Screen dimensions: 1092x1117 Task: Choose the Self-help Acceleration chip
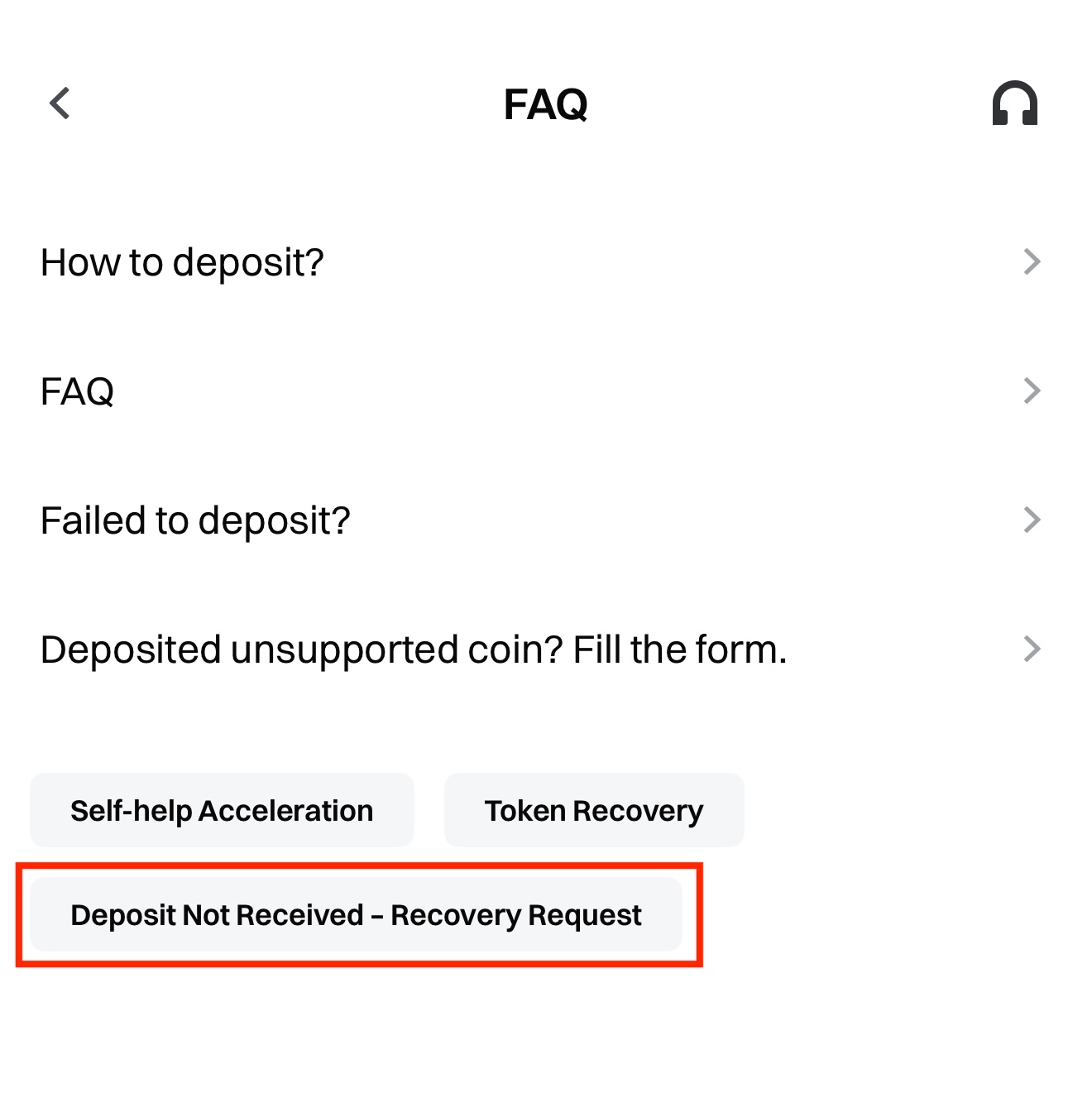(x=222, y=811)
